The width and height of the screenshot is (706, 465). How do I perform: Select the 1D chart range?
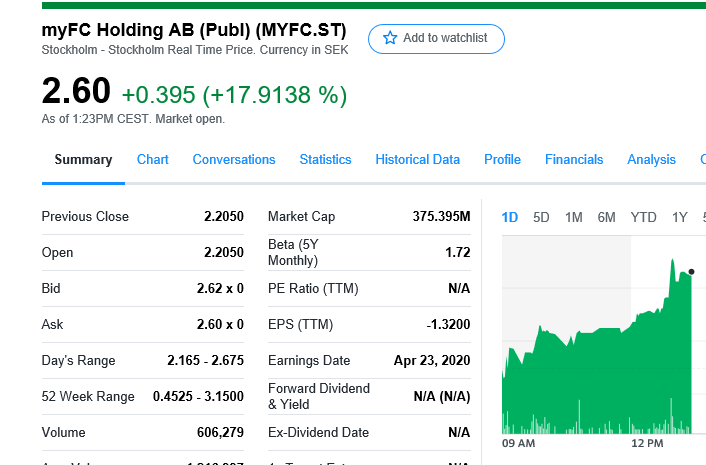[509, 217]
